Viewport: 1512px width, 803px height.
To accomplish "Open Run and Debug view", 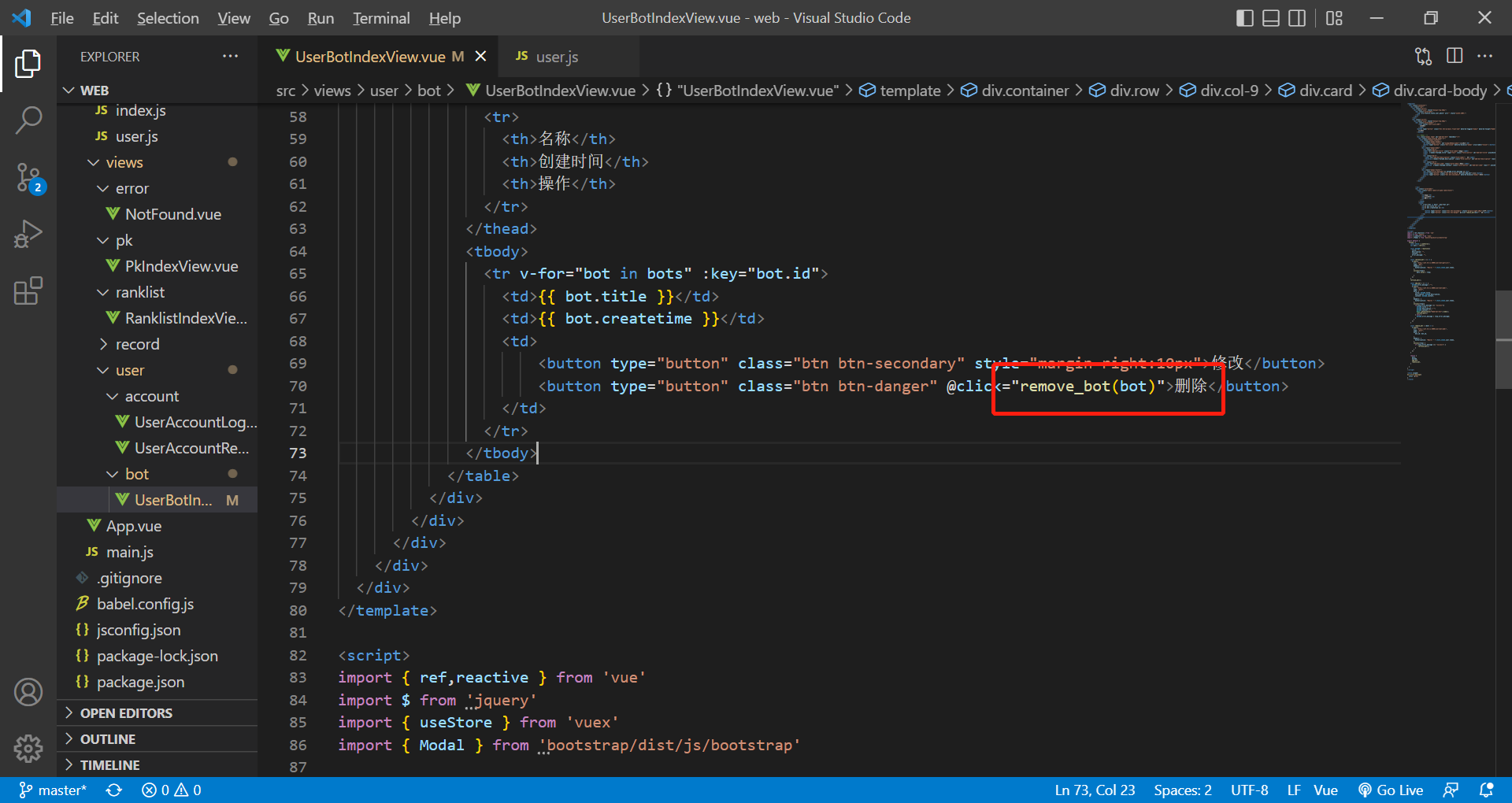I will [28, 235].
